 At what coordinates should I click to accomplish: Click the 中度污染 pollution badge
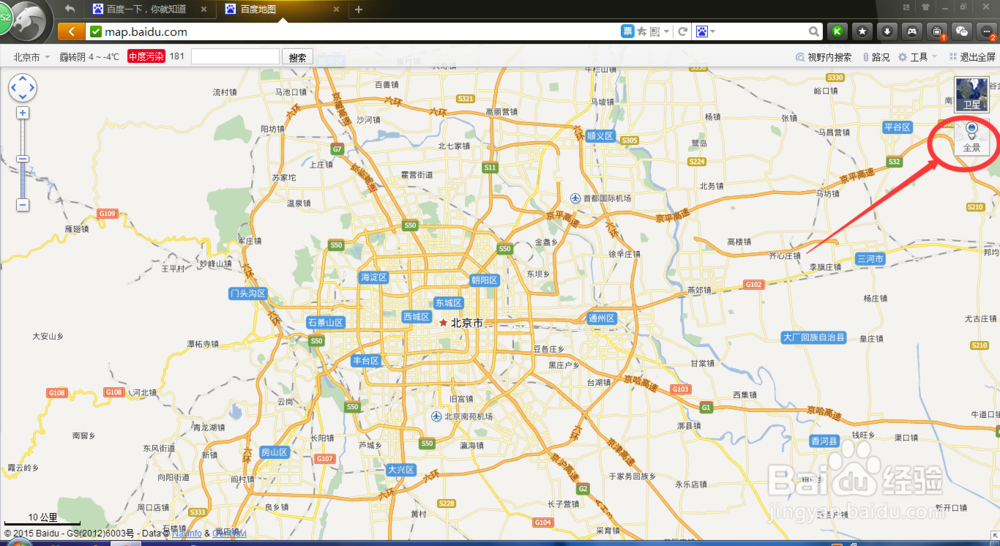click(146, 56)
